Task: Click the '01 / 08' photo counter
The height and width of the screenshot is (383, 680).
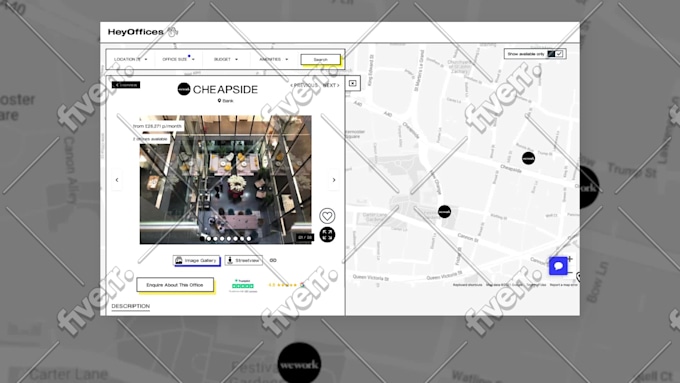Action: pyautogui.click(x=305, y=237)
